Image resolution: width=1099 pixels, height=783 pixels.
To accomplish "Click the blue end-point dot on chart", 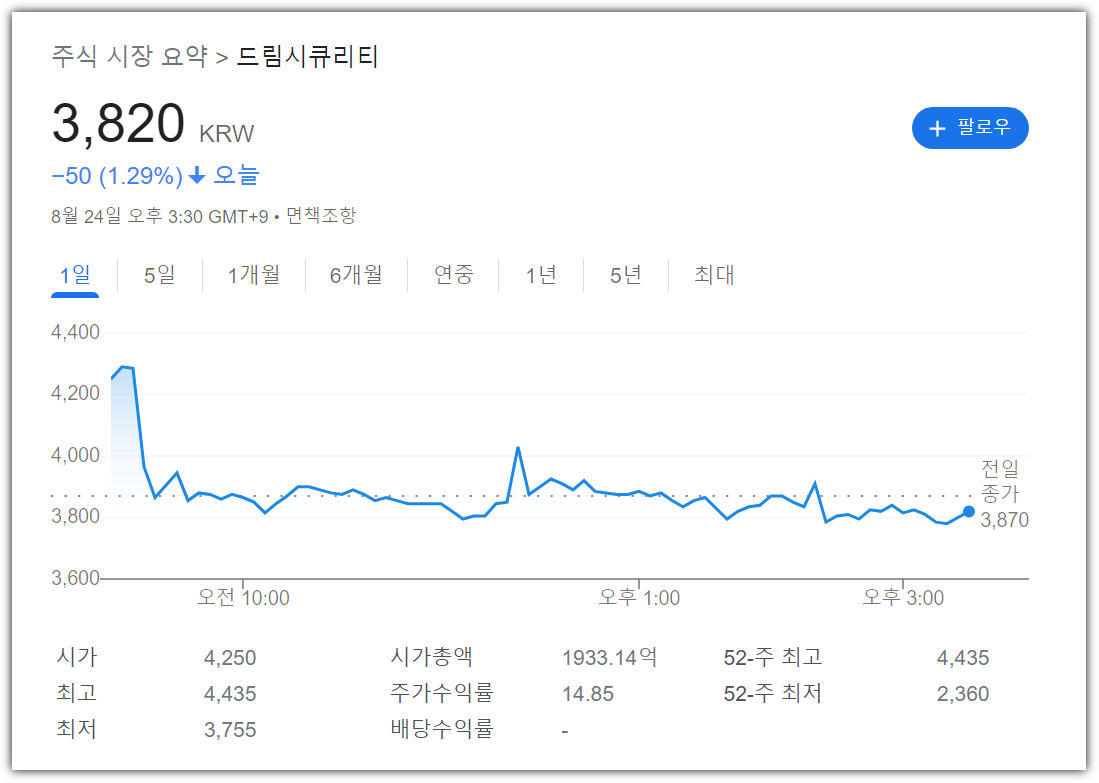I will (x=969, y=512).
